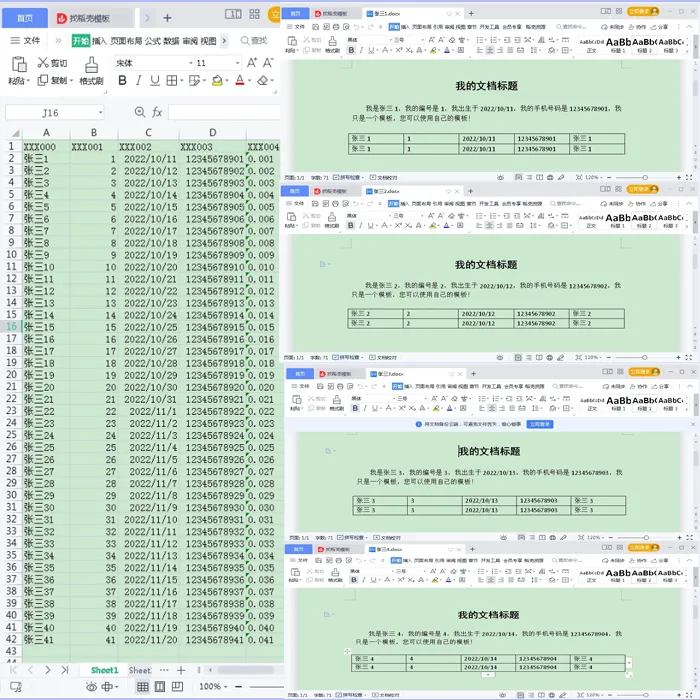This screenshot has height=700, width=700.
Task: Click the eraser clear icon in the spreadsheet
Action: click(x=263, y=80)
